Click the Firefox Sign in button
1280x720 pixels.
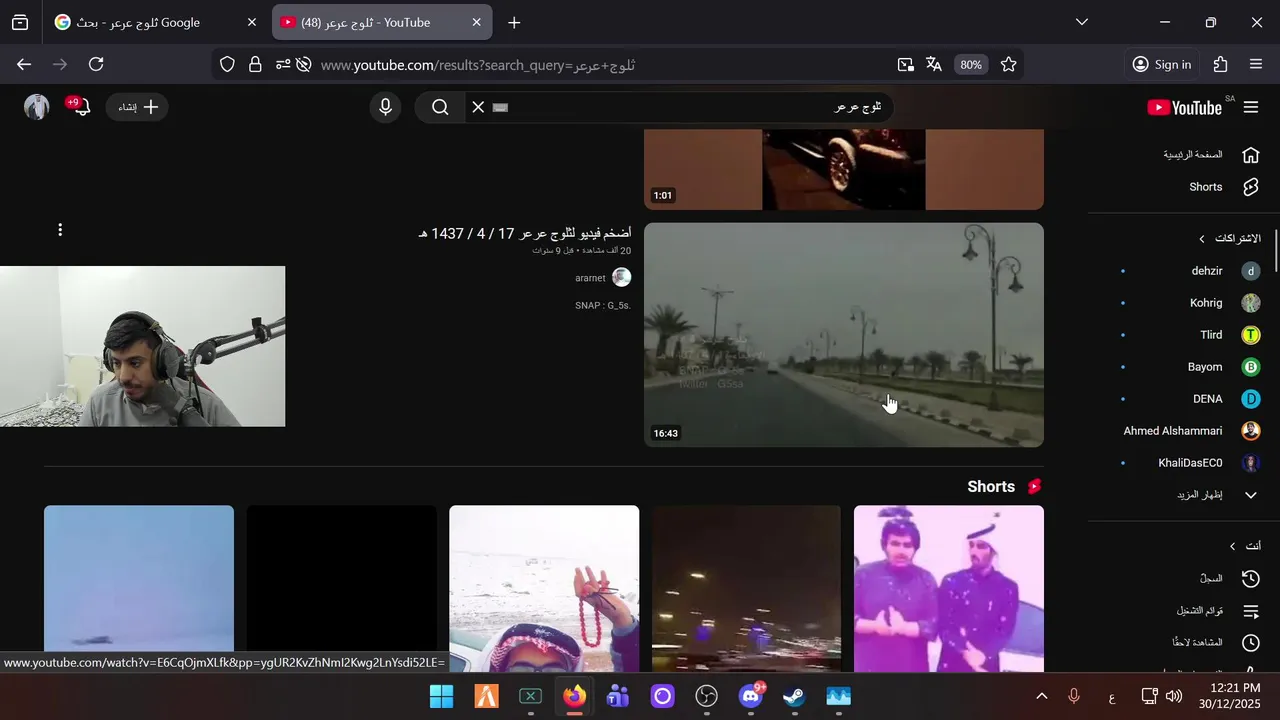1161,64
